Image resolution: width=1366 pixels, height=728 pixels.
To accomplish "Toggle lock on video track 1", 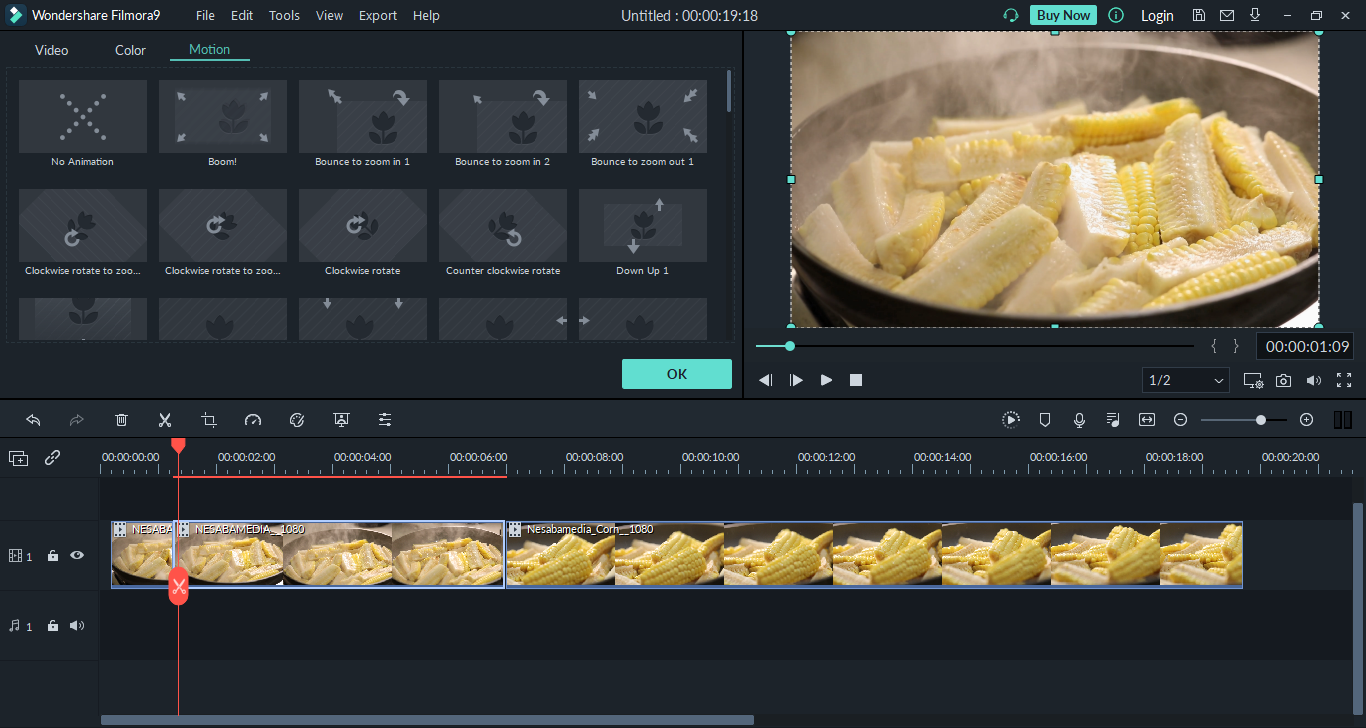I will 53,556.
